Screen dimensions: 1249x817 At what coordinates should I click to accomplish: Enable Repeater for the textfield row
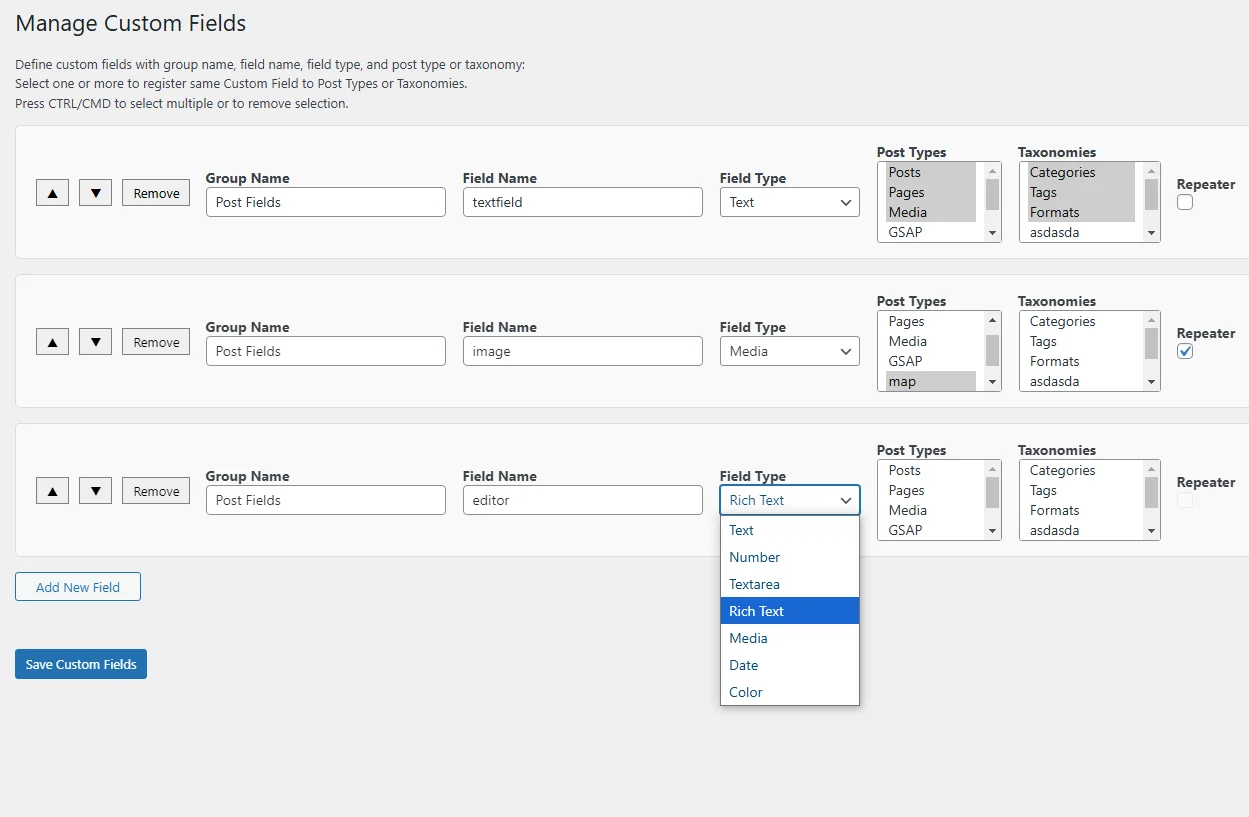[1185, 202]
